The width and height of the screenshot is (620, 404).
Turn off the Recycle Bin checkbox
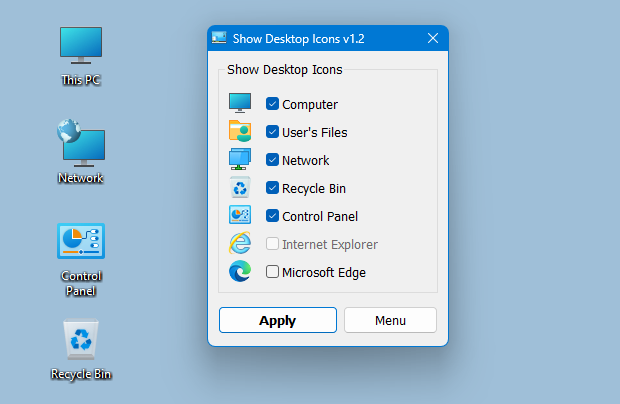272,188
